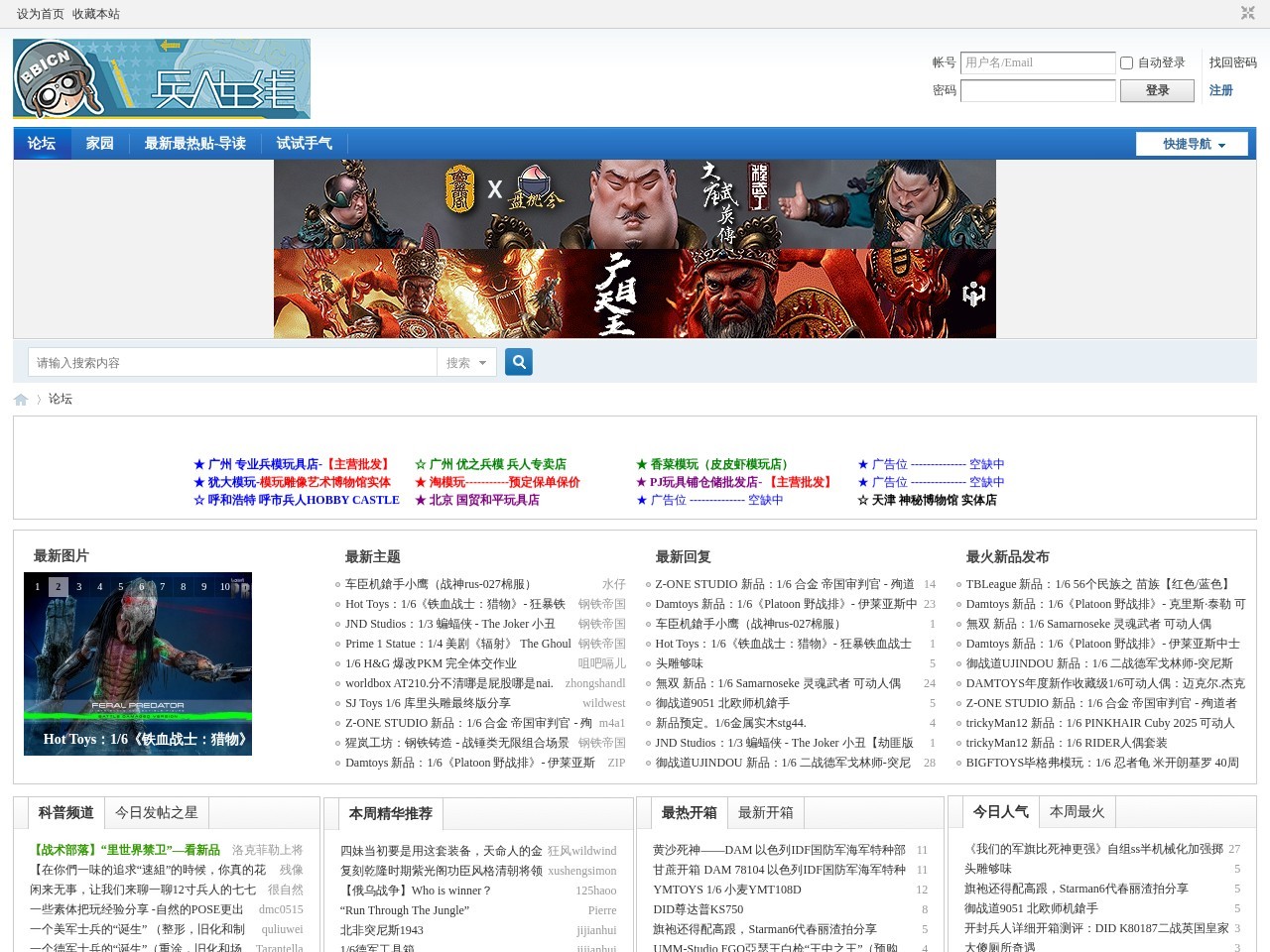Open the 试试手气 menu item

[304, 143]
